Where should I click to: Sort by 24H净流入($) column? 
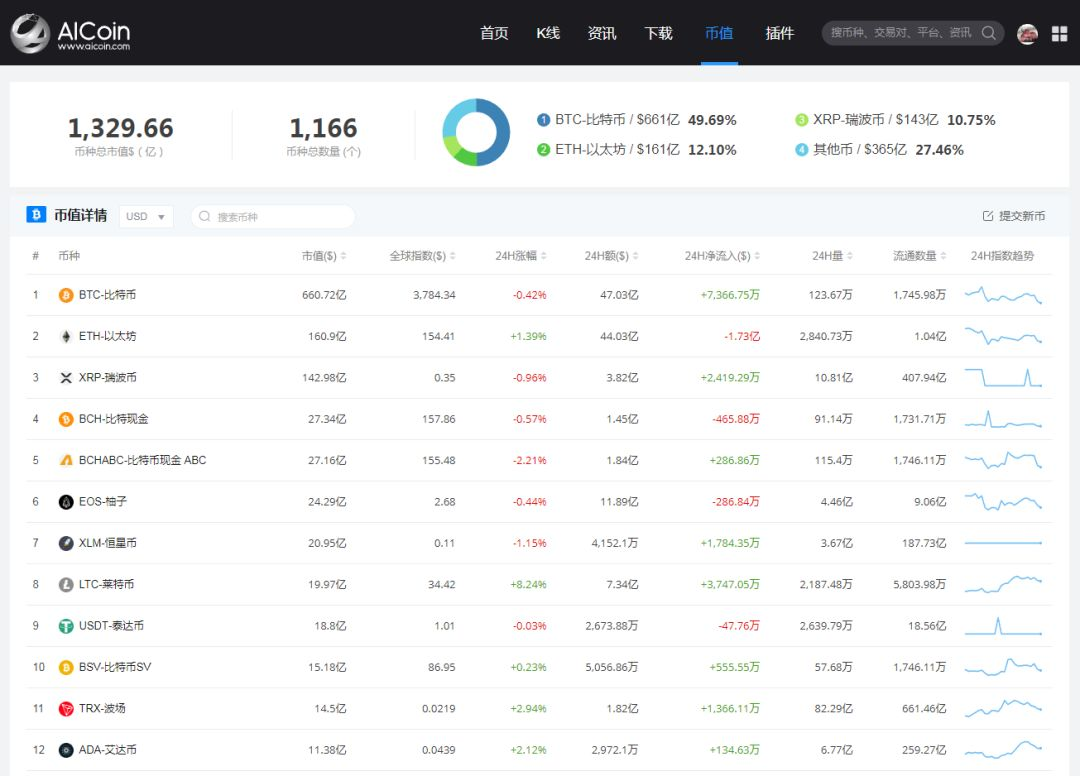click(x=722, y=256)
